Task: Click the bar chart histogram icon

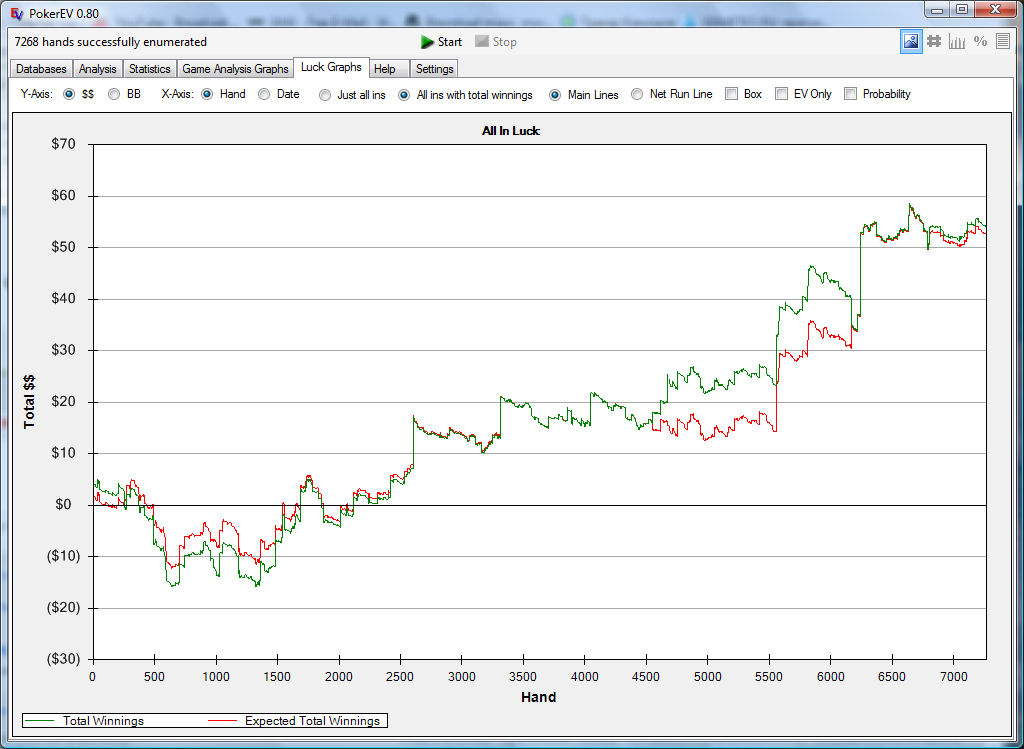Action: (x=957, y=41)
